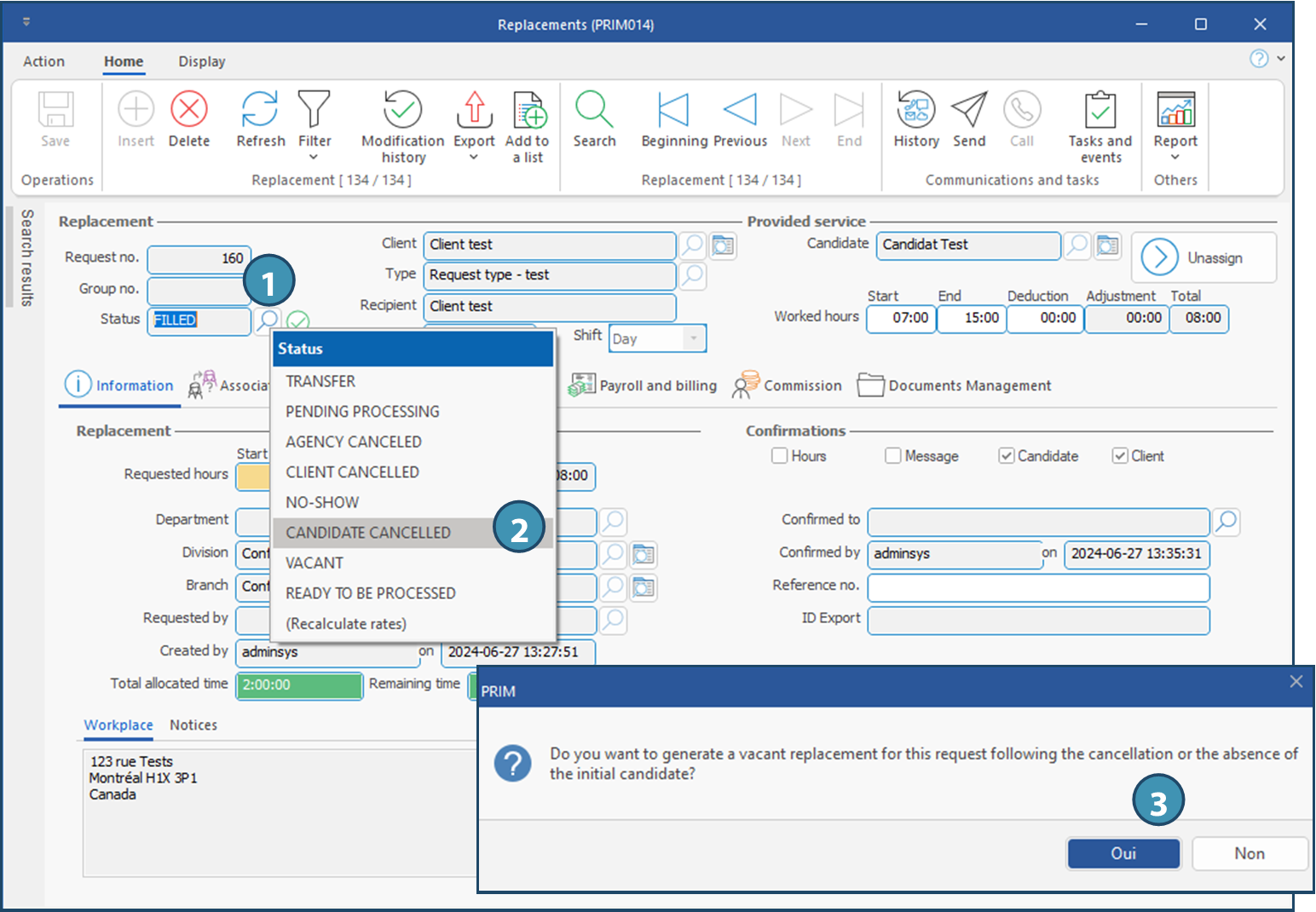Click the Send paper plane icon
Image resolution: width=1316 pixels, height=912 pixels.
pyautogui.click(x=969, y=110)
